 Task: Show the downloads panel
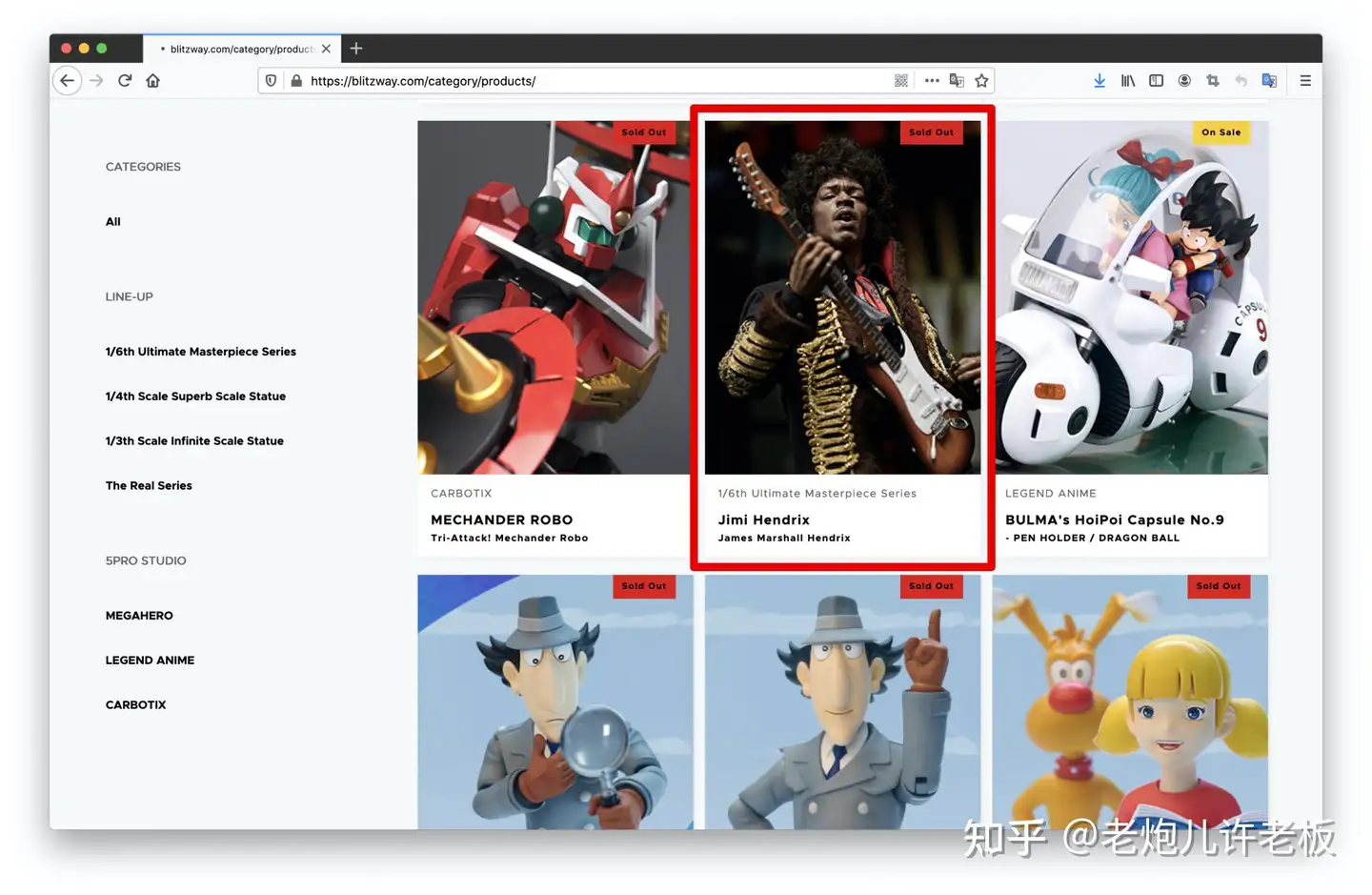(x=1100, y=81)
